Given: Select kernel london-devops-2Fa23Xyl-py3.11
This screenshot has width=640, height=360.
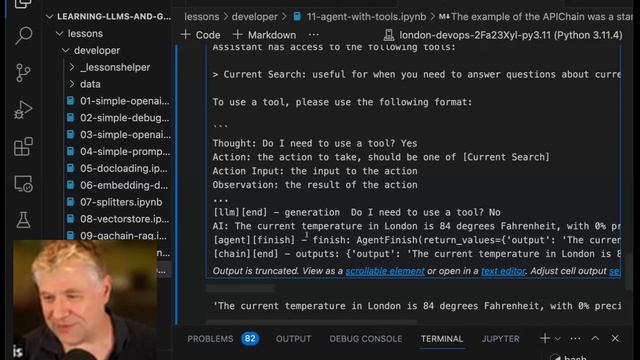Looking at the screenshot, I should 511,35.
